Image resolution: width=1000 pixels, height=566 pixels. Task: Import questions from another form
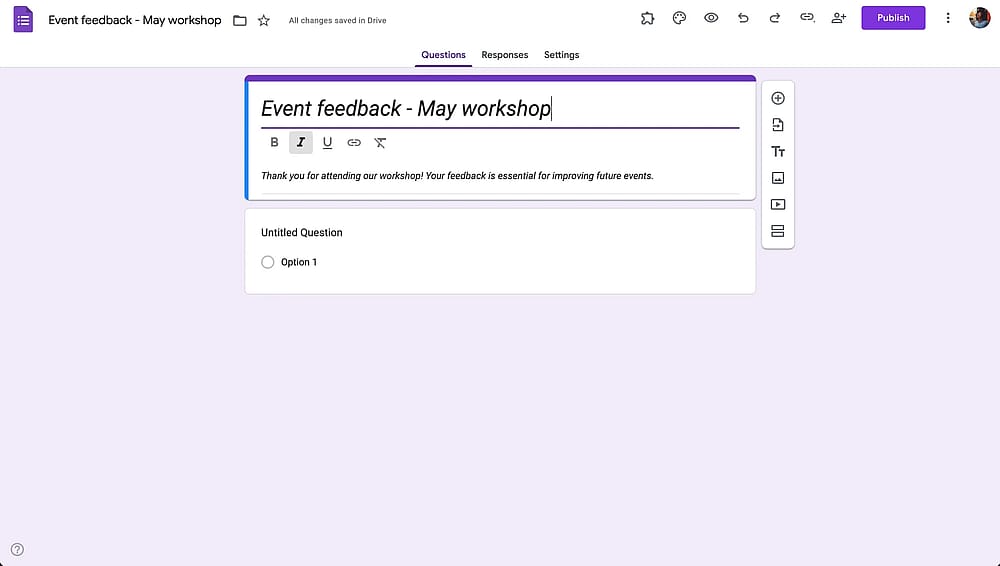777,124
